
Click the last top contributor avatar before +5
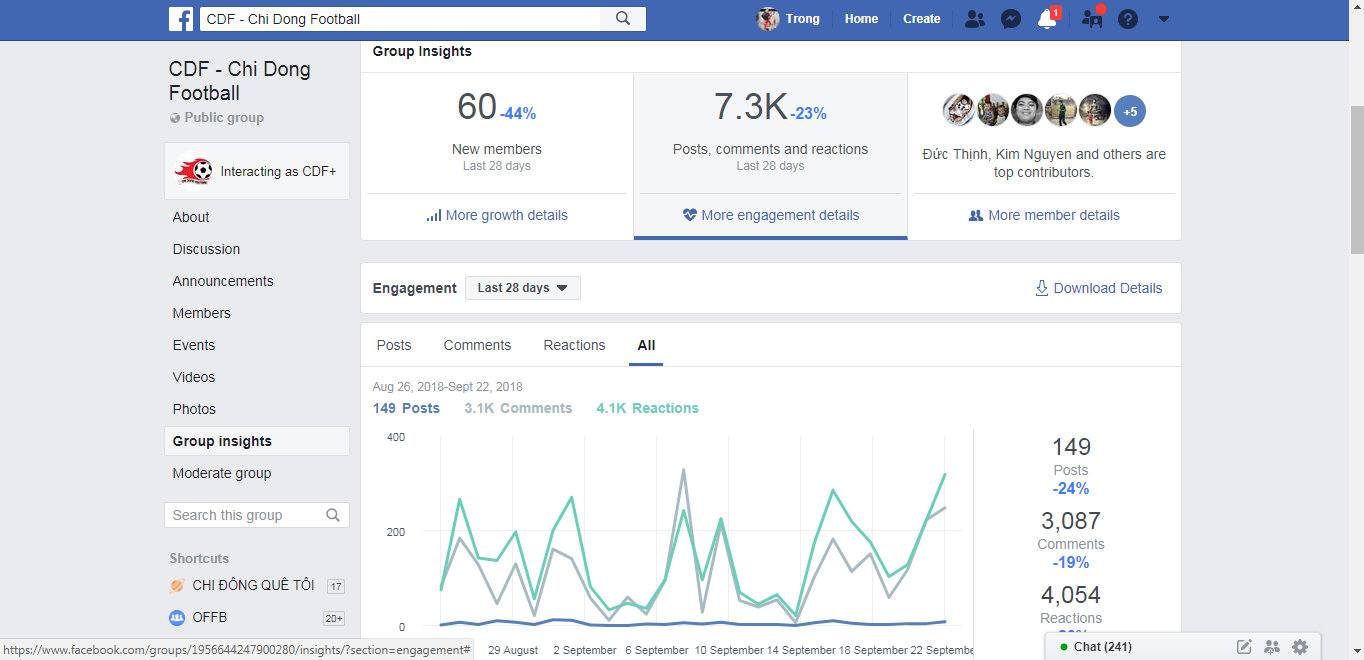(1095, 110)
